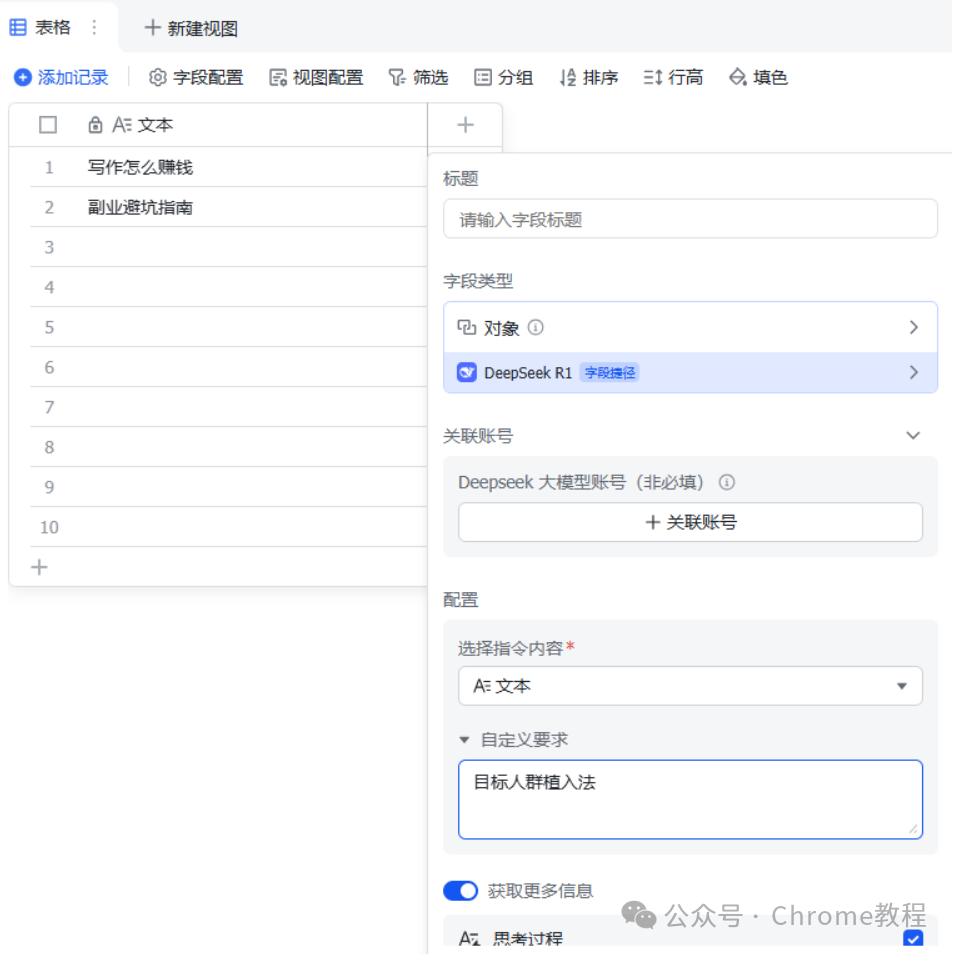Select all rows with the header checkbox
The image size is (957, 954).
tap(48, 125)
